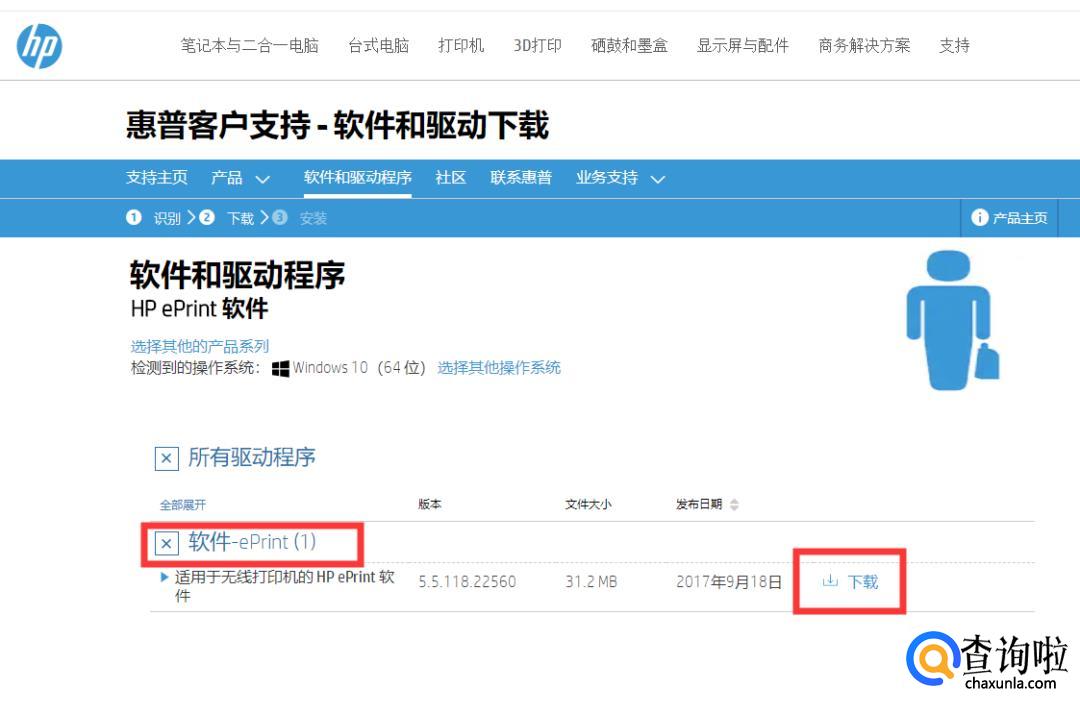Click Windows logo next to detected OS
This screenshot has height=714, width=1080.
tap(280, 368)
